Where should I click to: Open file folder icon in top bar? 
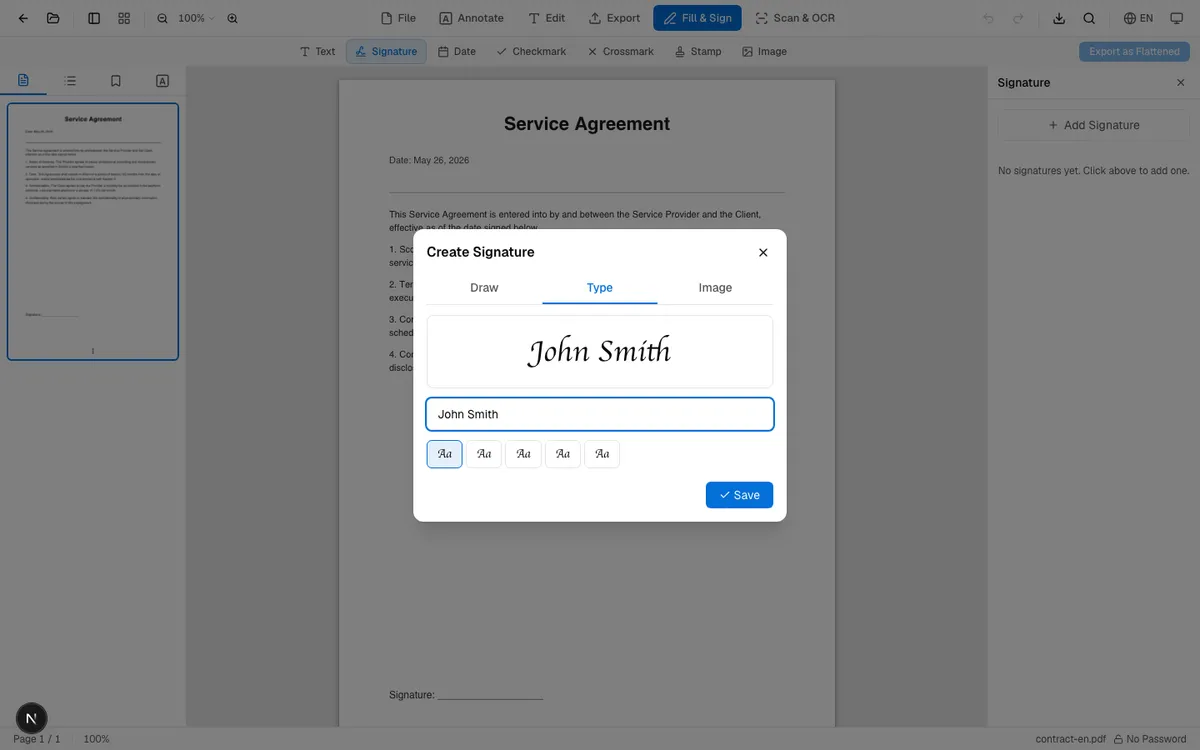(53, 18)
